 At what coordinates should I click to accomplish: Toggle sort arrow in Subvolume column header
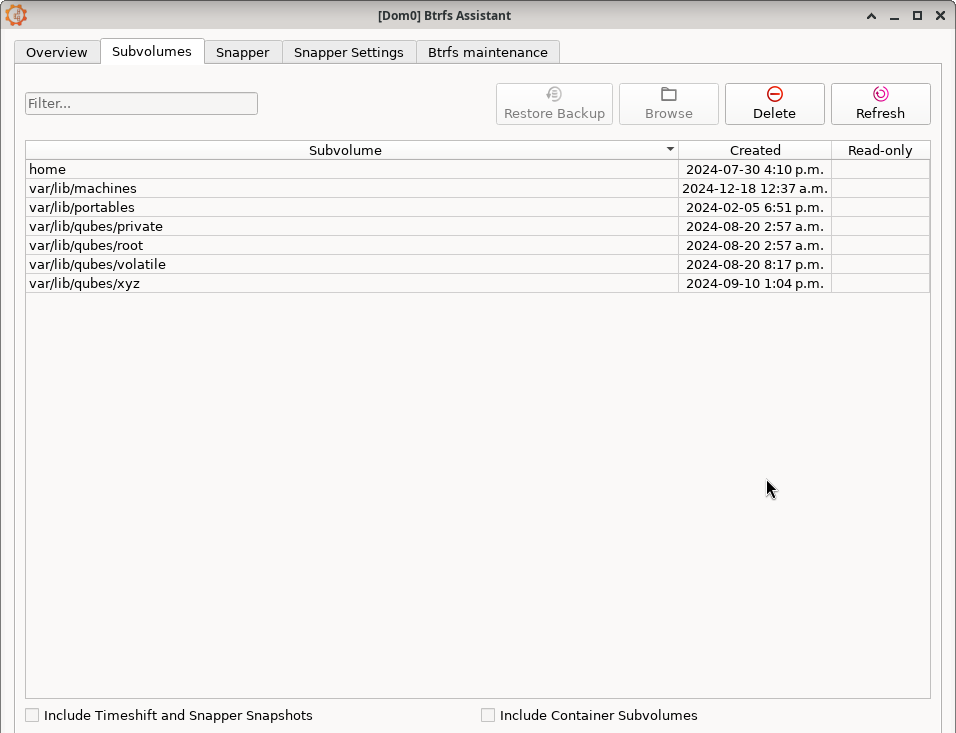670,150
